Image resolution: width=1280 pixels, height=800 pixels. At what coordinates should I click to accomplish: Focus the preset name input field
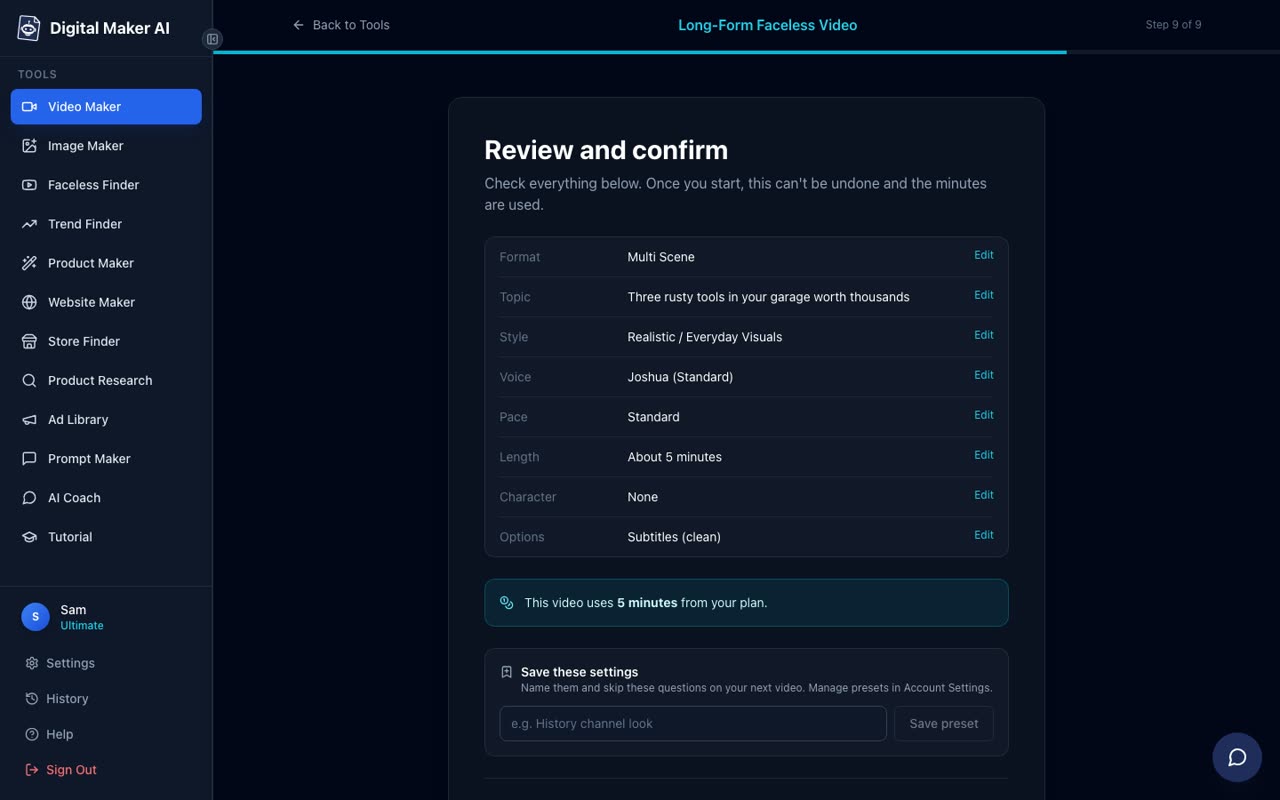tap(693, 723)
